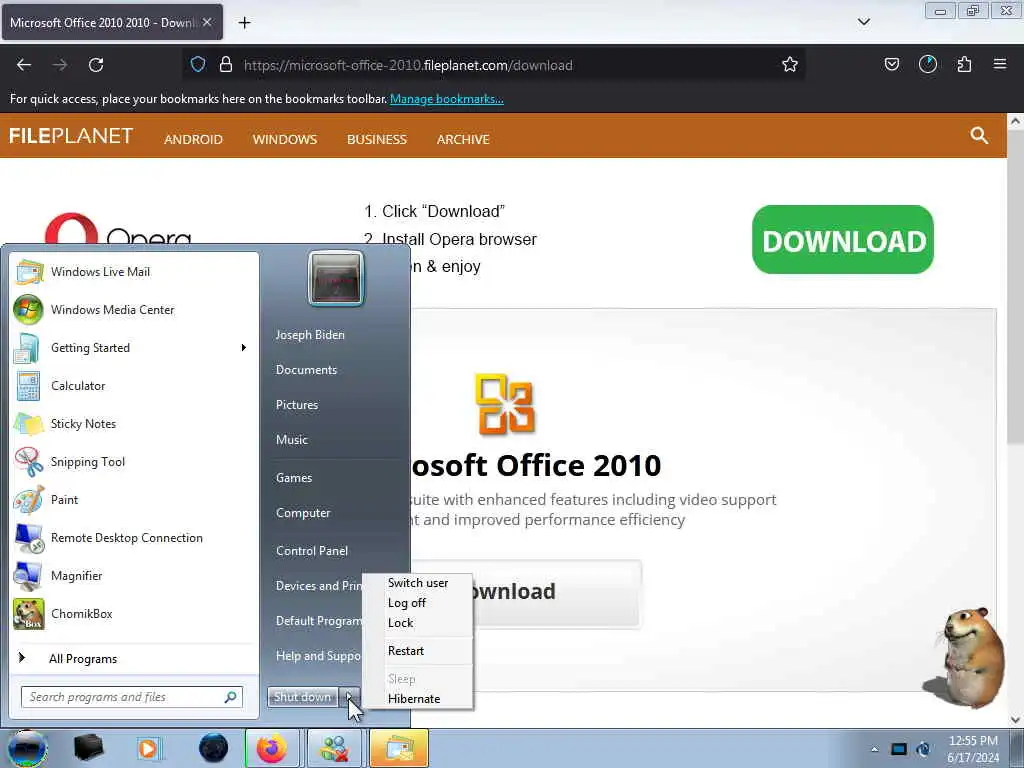Screen dimensions: 1024x768
Task: Expand the list all tabs arrow
Action: pyautogui.click(x=863, y=22)
